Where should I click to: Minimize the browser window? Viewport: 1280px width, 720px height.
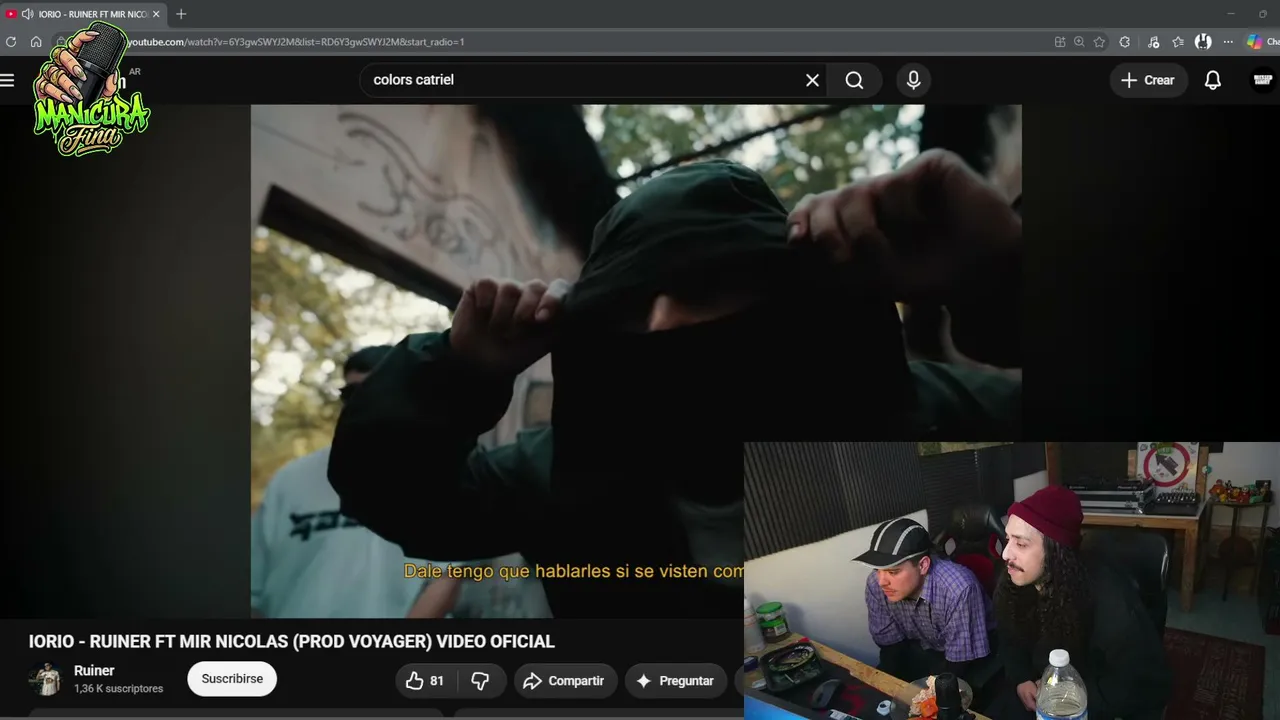(x=1231, y=14)
